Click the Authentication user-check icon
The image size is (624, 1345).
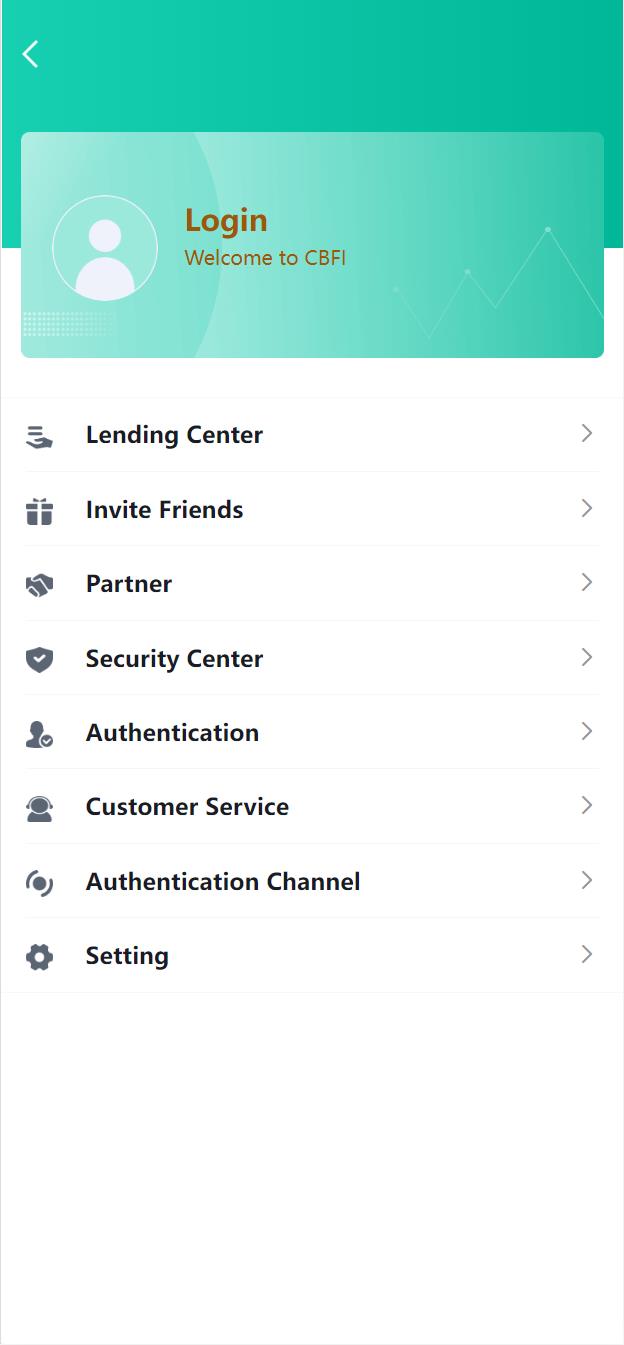(39, 734)
